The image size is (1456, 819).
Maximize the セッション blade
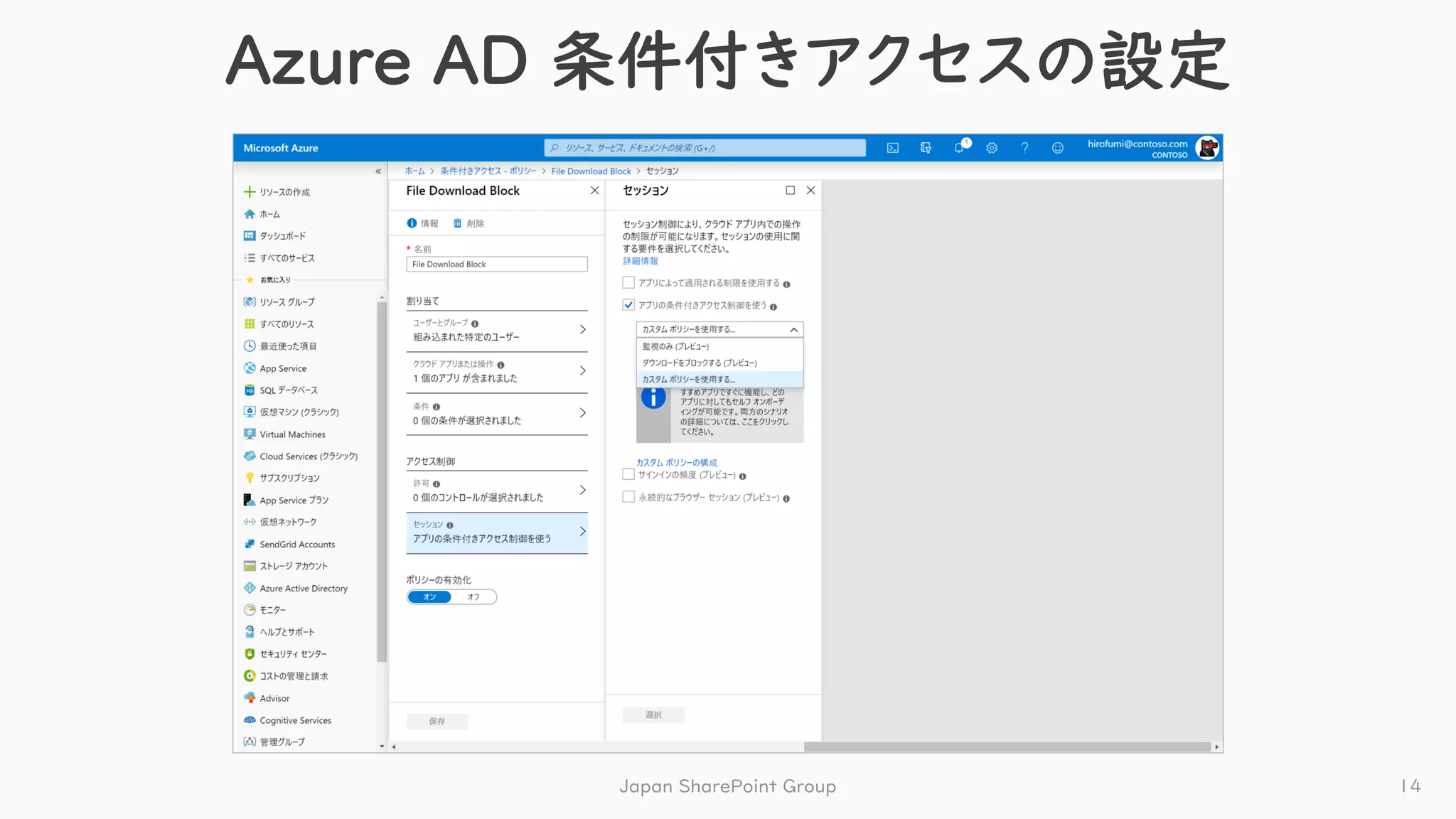(790, 191)
